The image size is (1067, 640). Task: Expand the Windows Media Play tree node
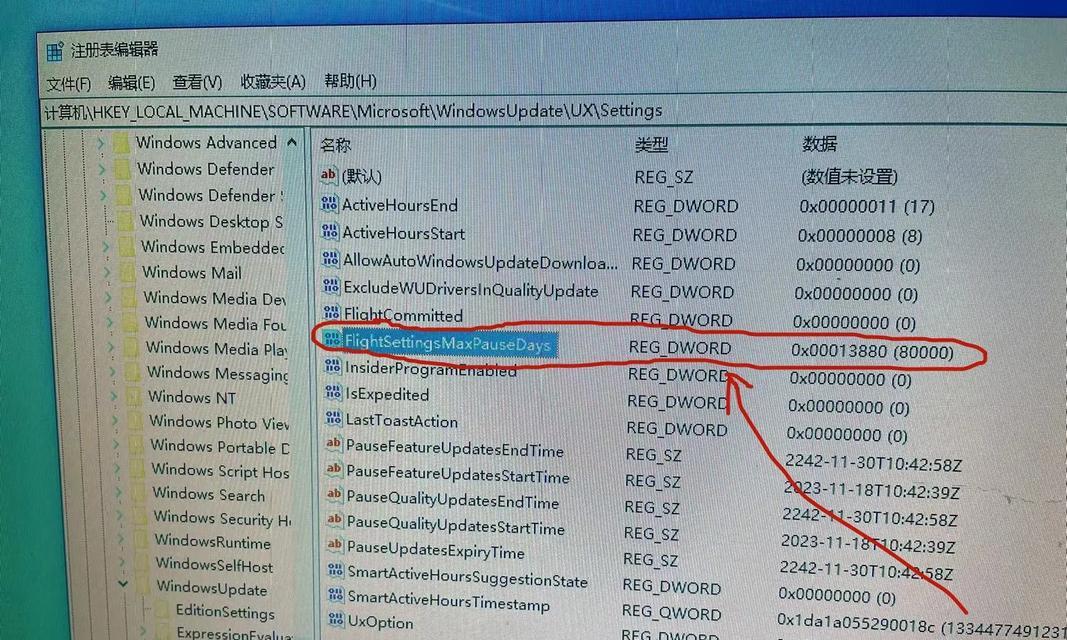(x=110, y=348)
